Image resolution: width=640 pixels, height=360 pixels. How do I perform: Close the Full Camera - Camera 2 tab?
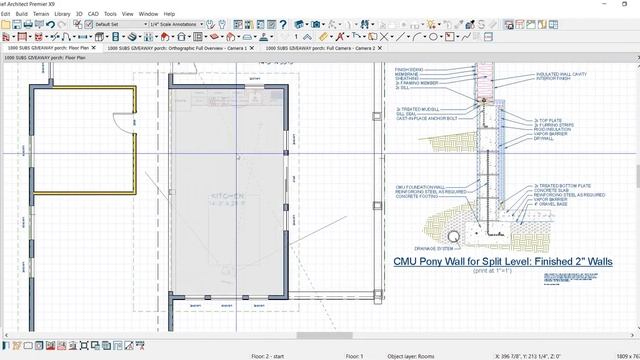click(x=380, y=48)
